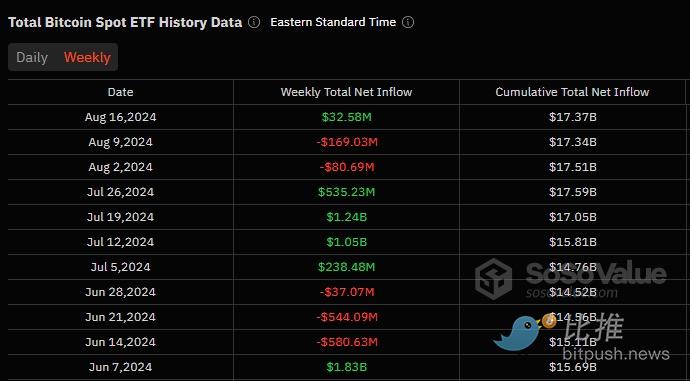Click Cumulative Total Net Inflow header
The width and height of the screenshot is (690, 381).
[572, 92]
